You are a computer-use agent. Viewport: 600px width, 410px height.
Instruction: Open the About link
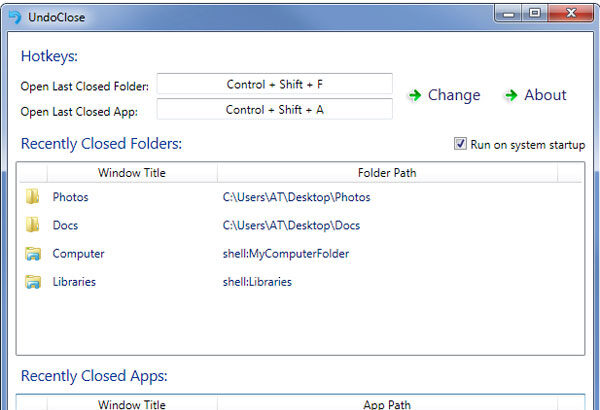[545, 96]
